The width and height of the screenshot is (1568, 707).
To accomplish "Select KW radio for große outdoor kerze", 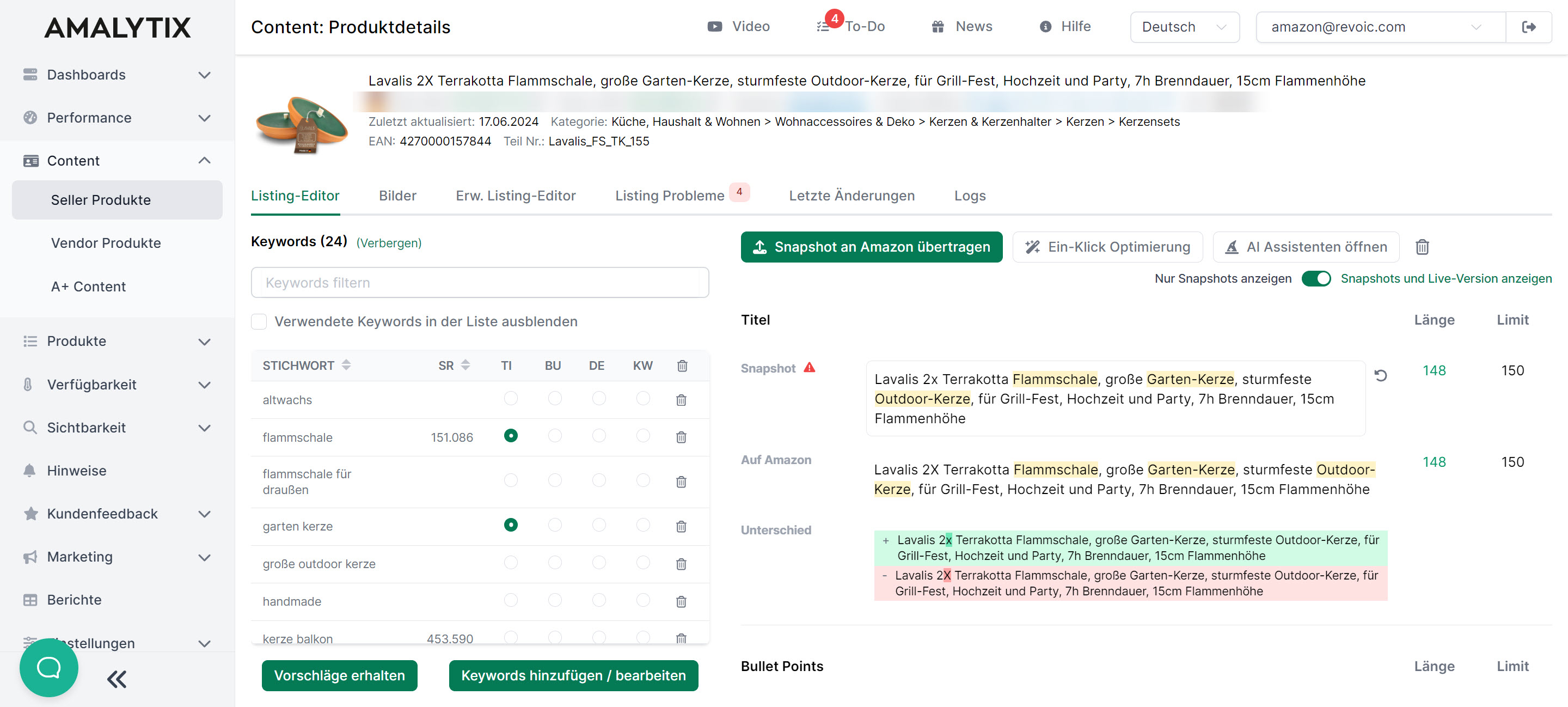I will (643, 562).
